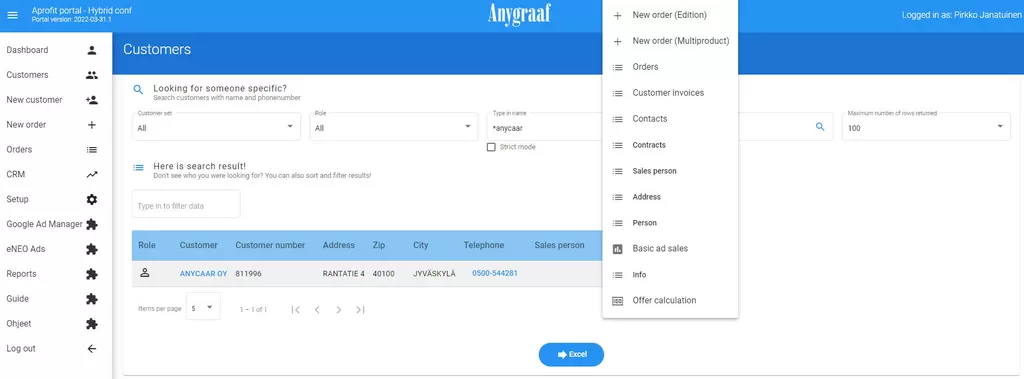Select Orders in the popup menu
The image size is (1024, 379).
tap(670, 67)
